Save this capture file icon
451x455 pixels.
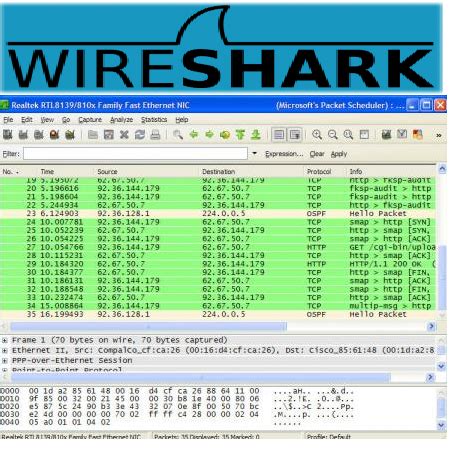click(109, 135)
